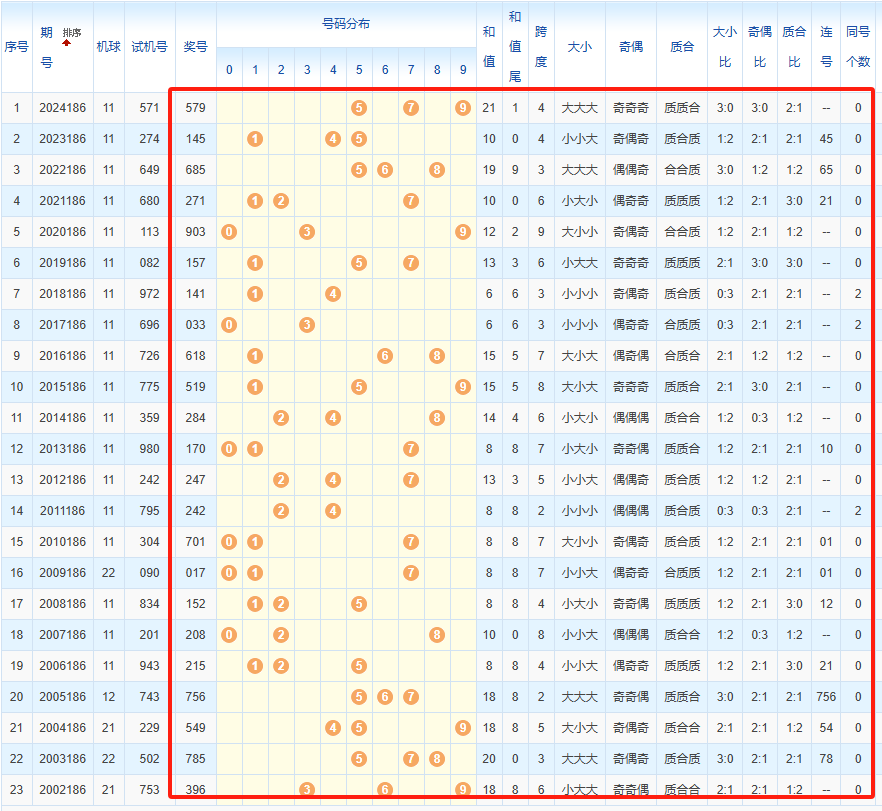Click winning number 756 in the 奖号 column
Viewport: 882px width, 811px height.
[x=196, y=697]
